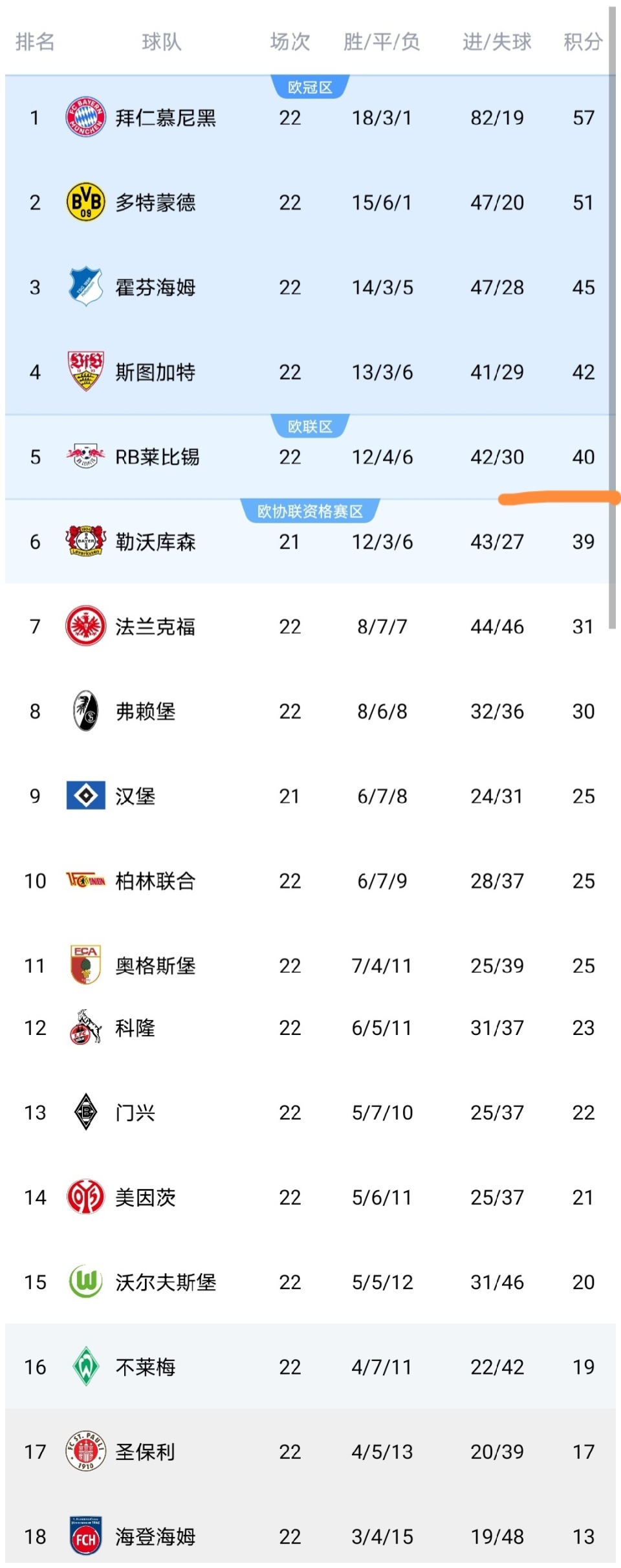
Task: Click the 欧协联资格赛区 zone label
Action: coord(310,512)
